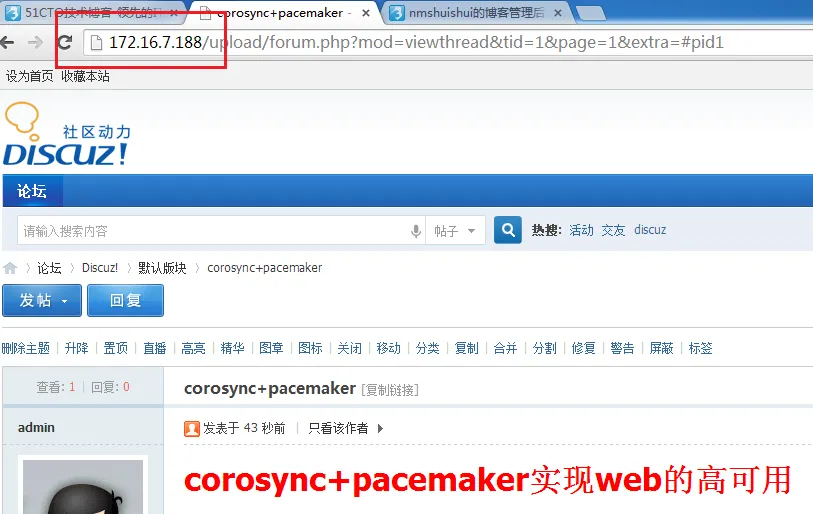The width and height of the screenshot is (813, 514).
Task: Click the 设为首页 link
Action: [30, 76]
